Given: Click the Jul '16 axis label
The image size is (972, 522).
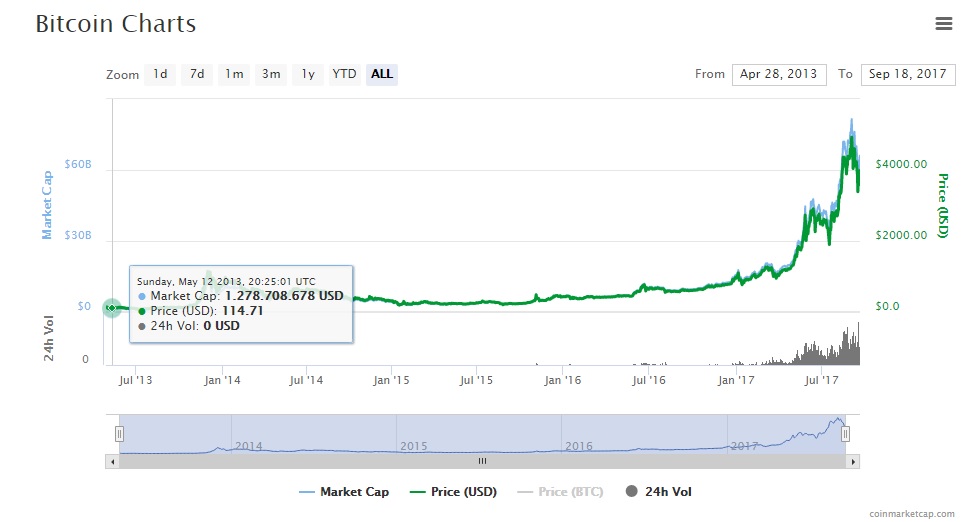Looking at the screenshot, I should click(x=648, y=380).
